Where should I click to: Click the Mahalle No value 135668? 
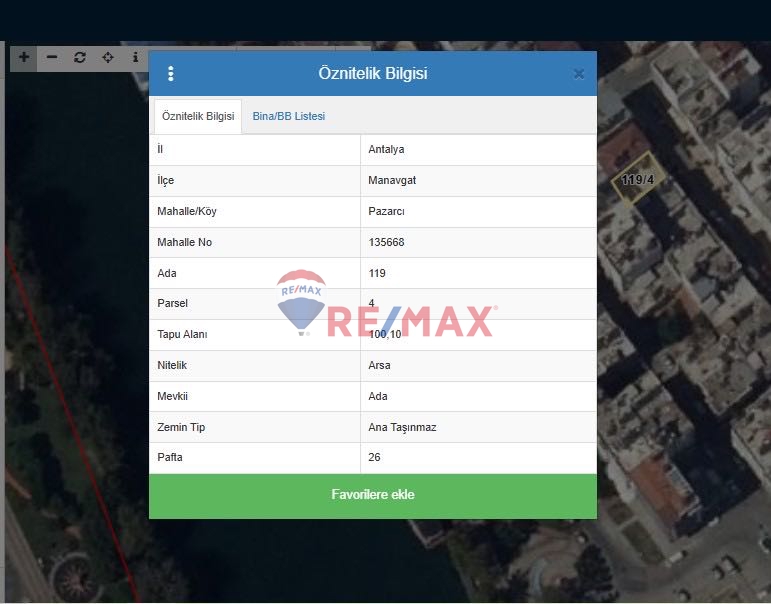coord(390,243)
